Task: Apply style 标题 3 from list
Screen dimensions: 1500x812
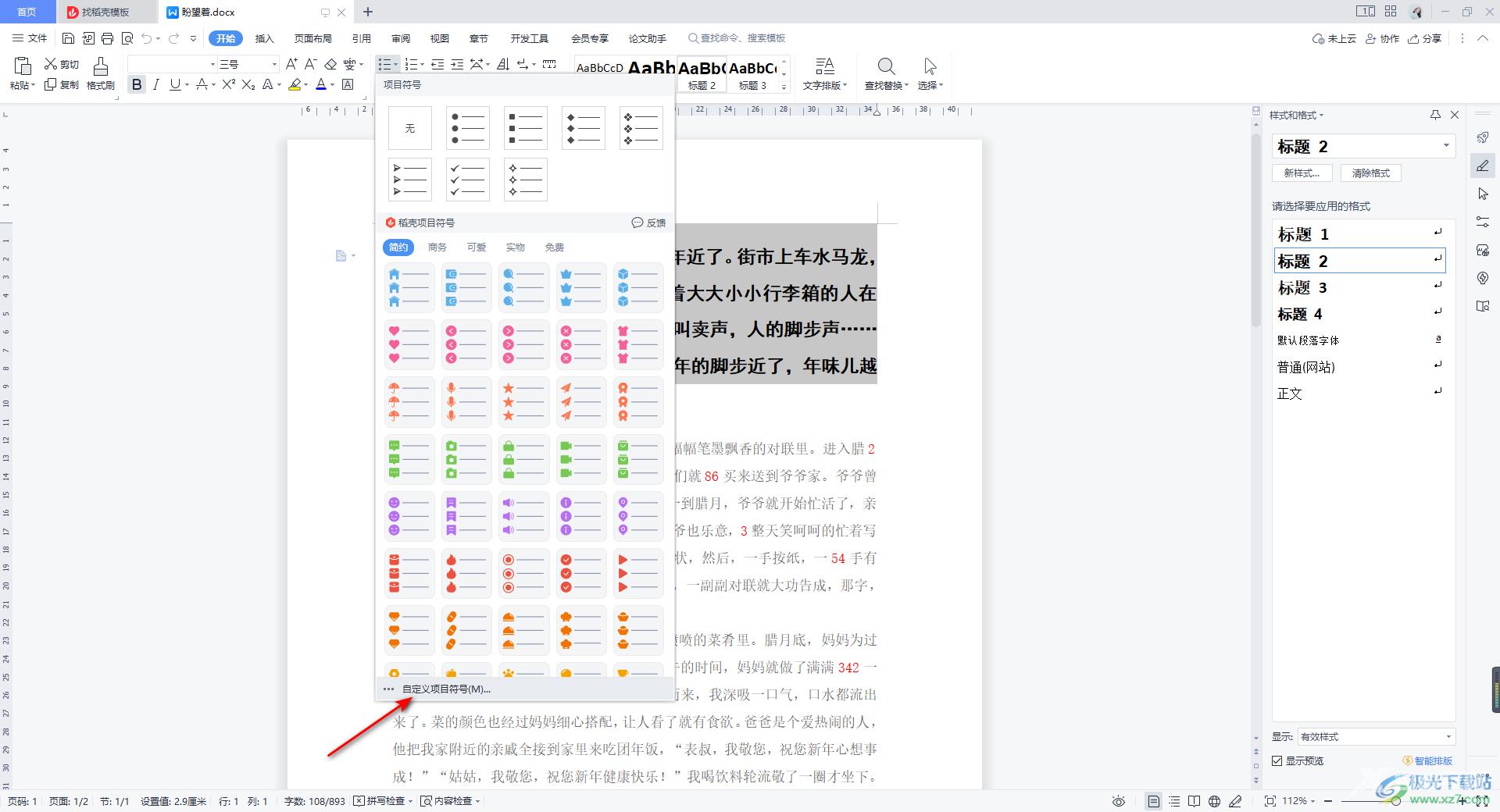Action: tap(1359, 287)
